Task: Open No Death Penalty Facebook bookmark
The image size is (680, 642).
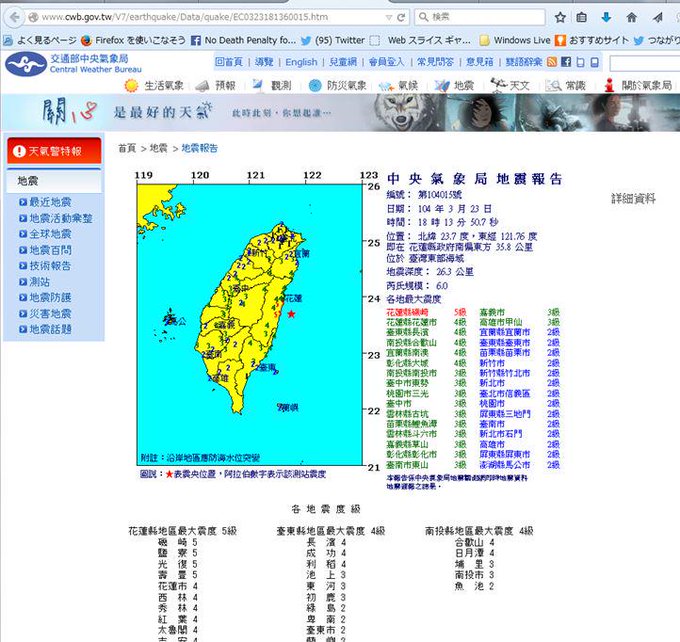Action: coord(243,40)
